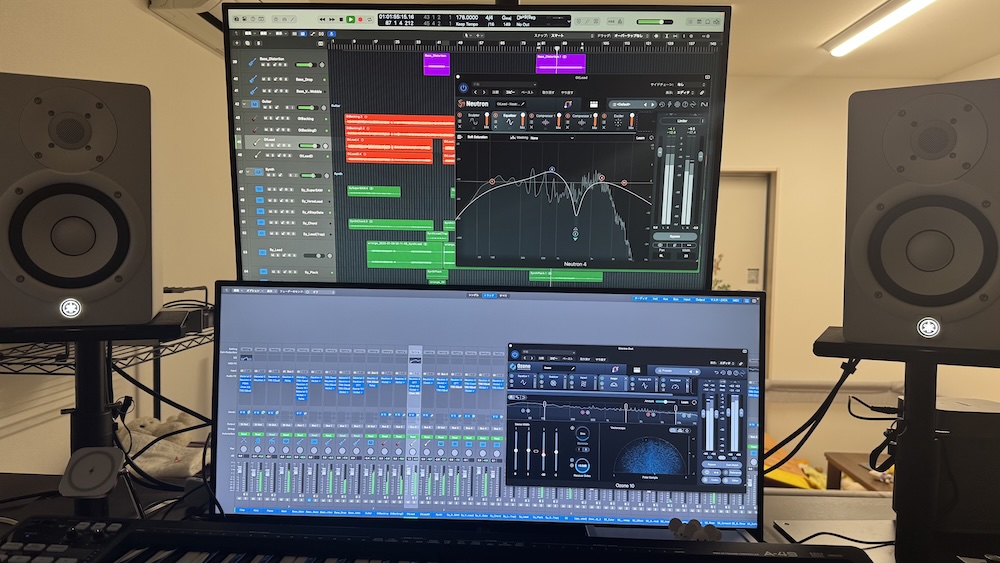Click the red Record button

[x=362, y=19]
